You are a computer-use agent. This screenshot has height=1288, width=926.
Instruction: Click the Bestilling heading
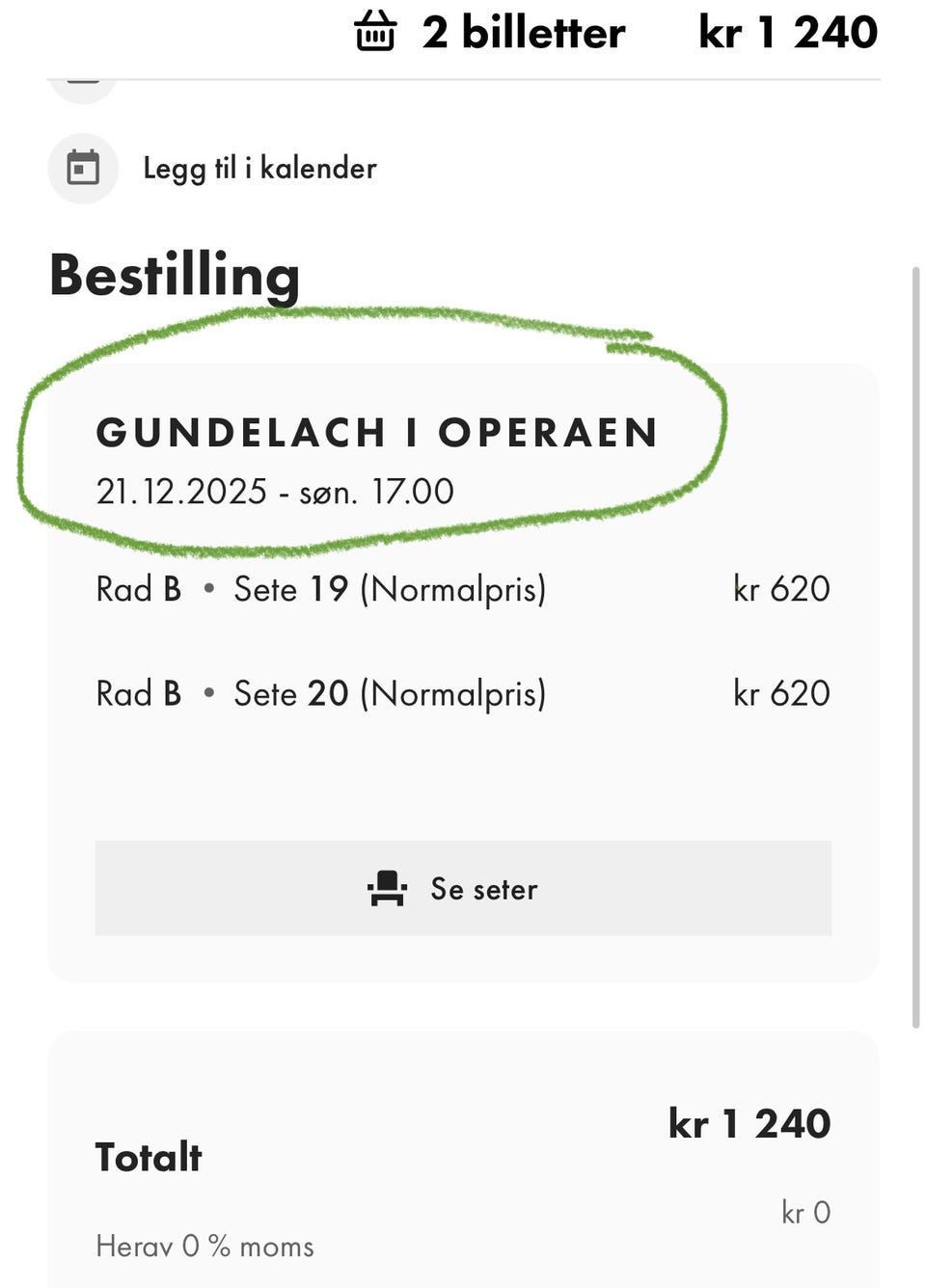[x=175, y=276]
